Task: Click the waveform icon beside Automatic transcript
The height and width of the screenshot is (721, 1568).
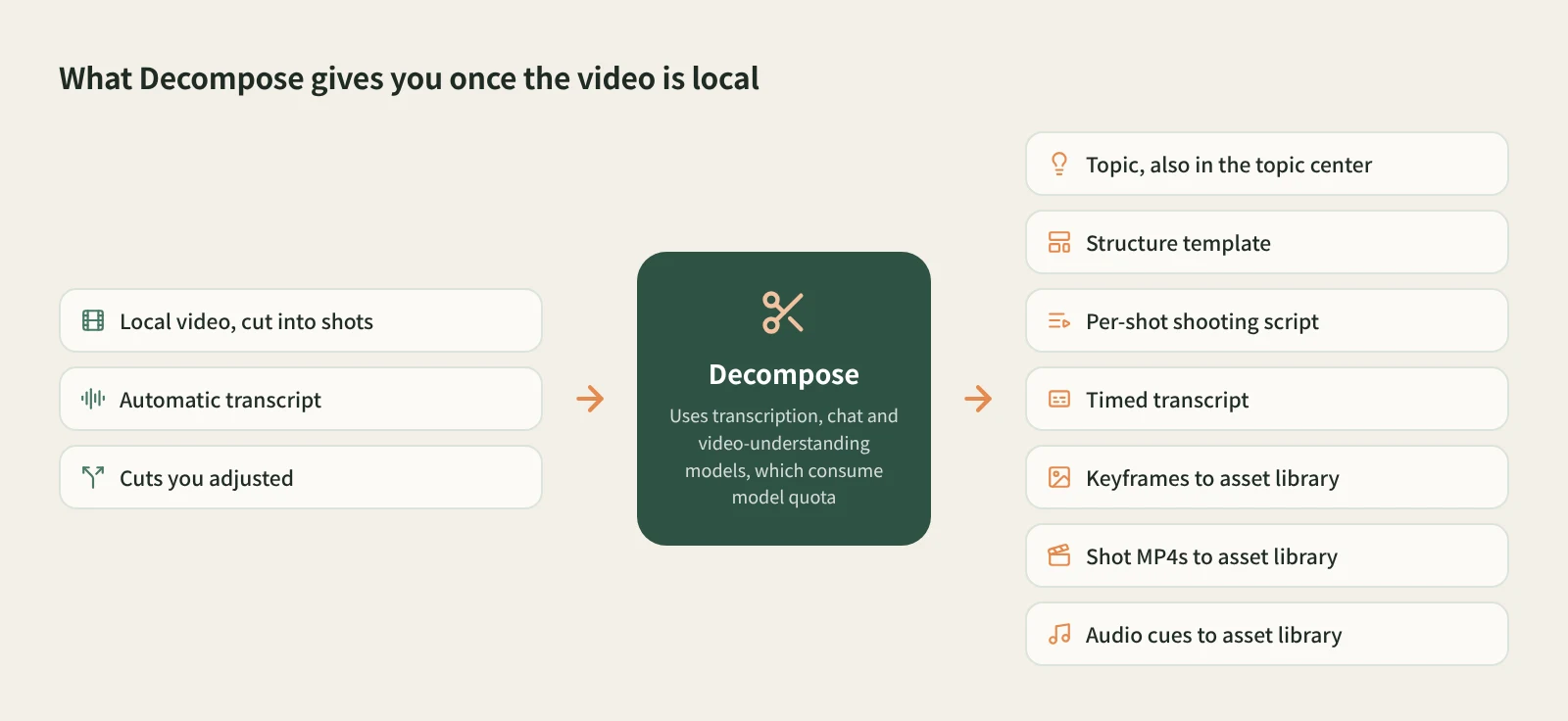Action: click(93, 399)
